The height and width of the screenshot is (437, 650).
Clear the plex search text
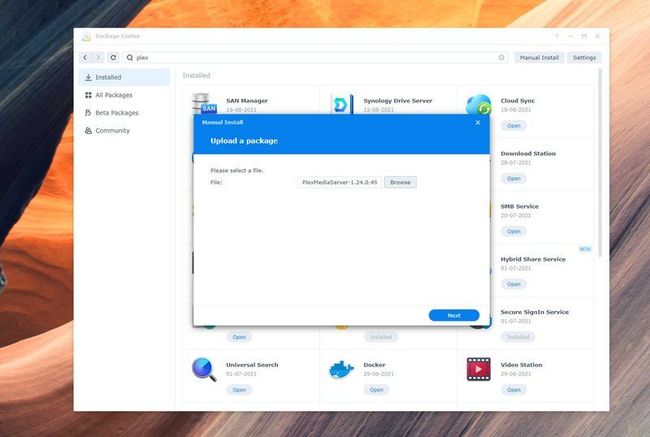(501, 58)
